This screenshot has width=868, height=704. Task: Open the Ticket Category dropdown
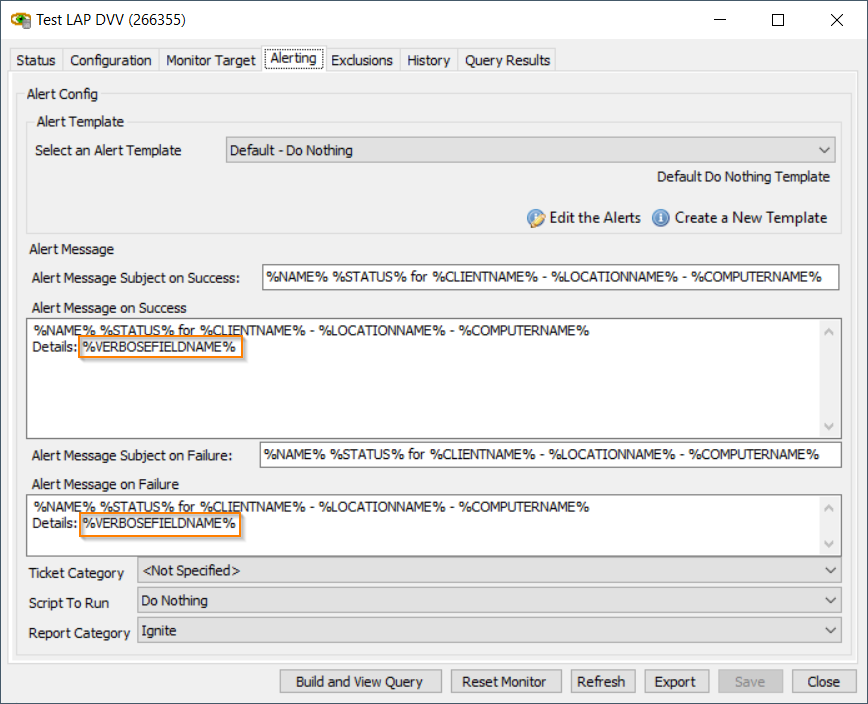click(x=489, y=570)
